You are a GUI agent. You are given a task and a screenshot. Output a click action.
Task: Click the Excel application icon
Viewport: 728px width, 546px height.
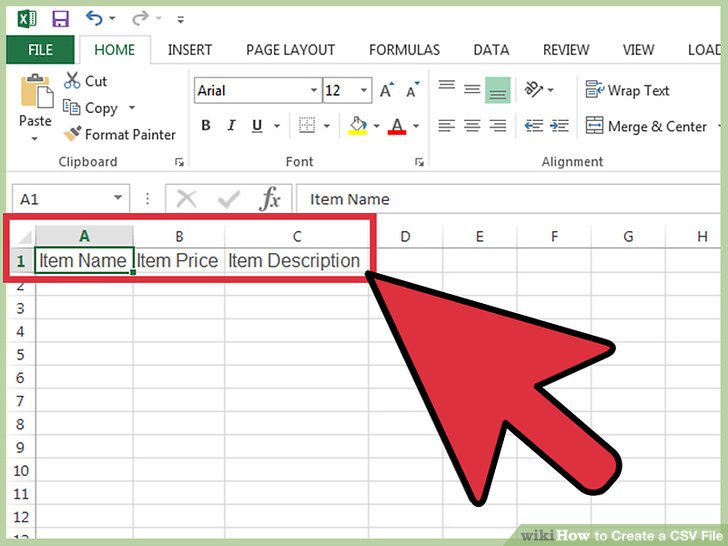pos(27,19)
